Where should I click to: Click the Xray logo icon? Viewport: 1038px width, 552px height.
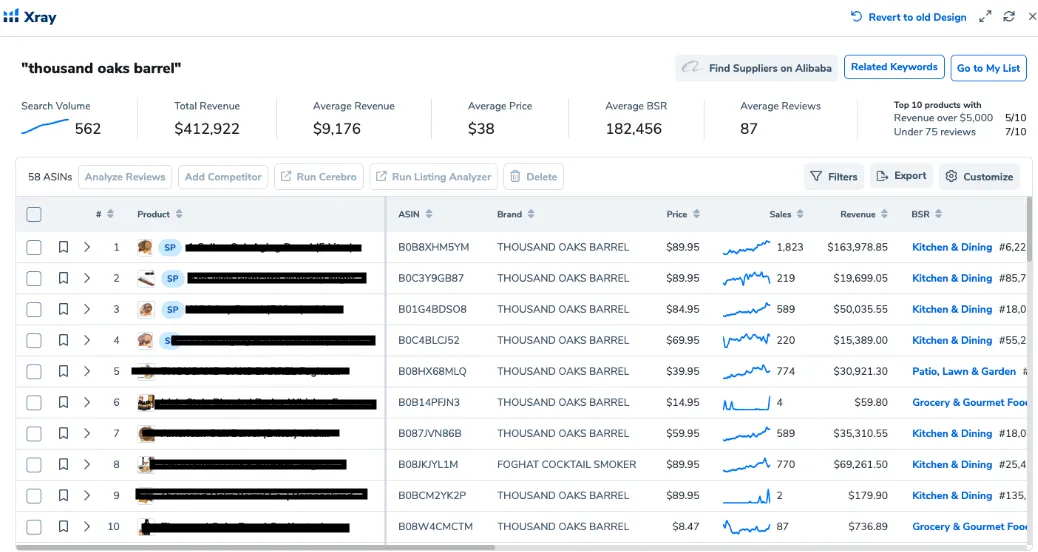pos(11,17)
